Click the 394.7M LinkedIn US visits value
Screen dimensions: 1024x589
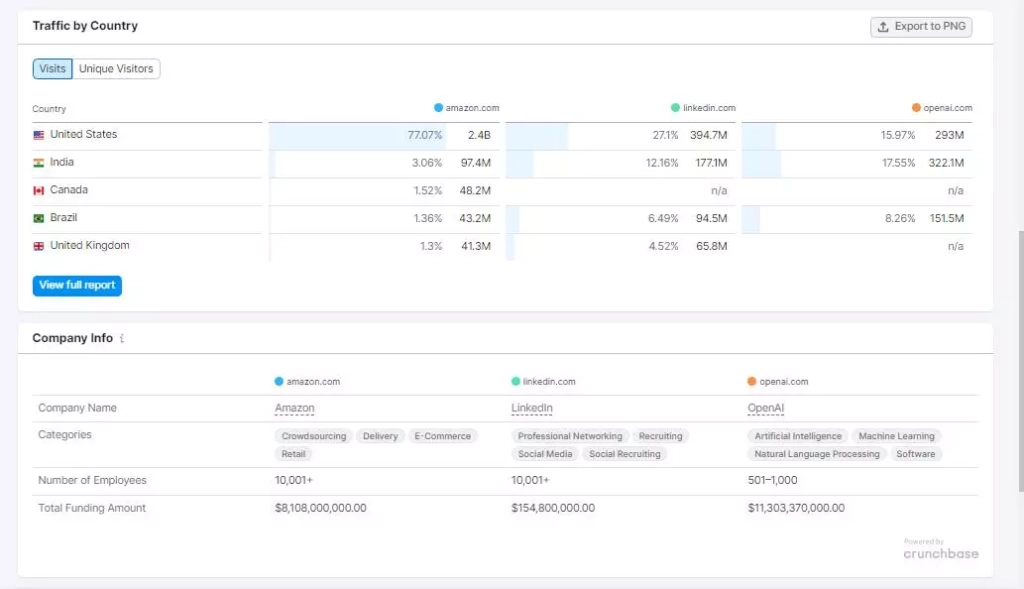(709, 135)
